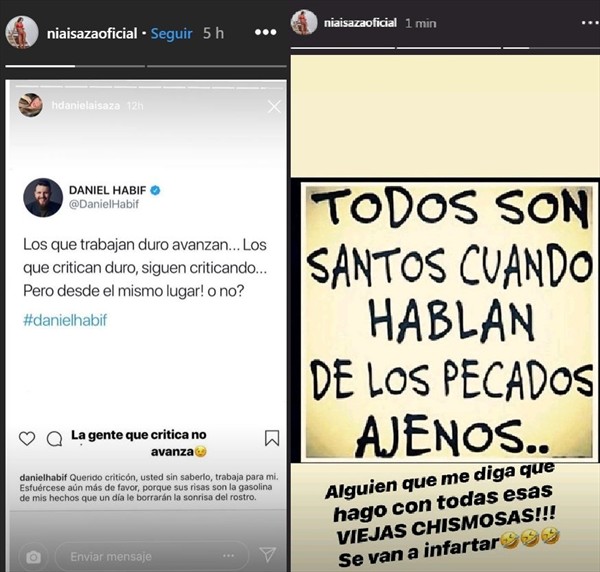Open more options in message field
Image resolution: width=600 pixels, height=572 pixels.
[x=228, y=556]
